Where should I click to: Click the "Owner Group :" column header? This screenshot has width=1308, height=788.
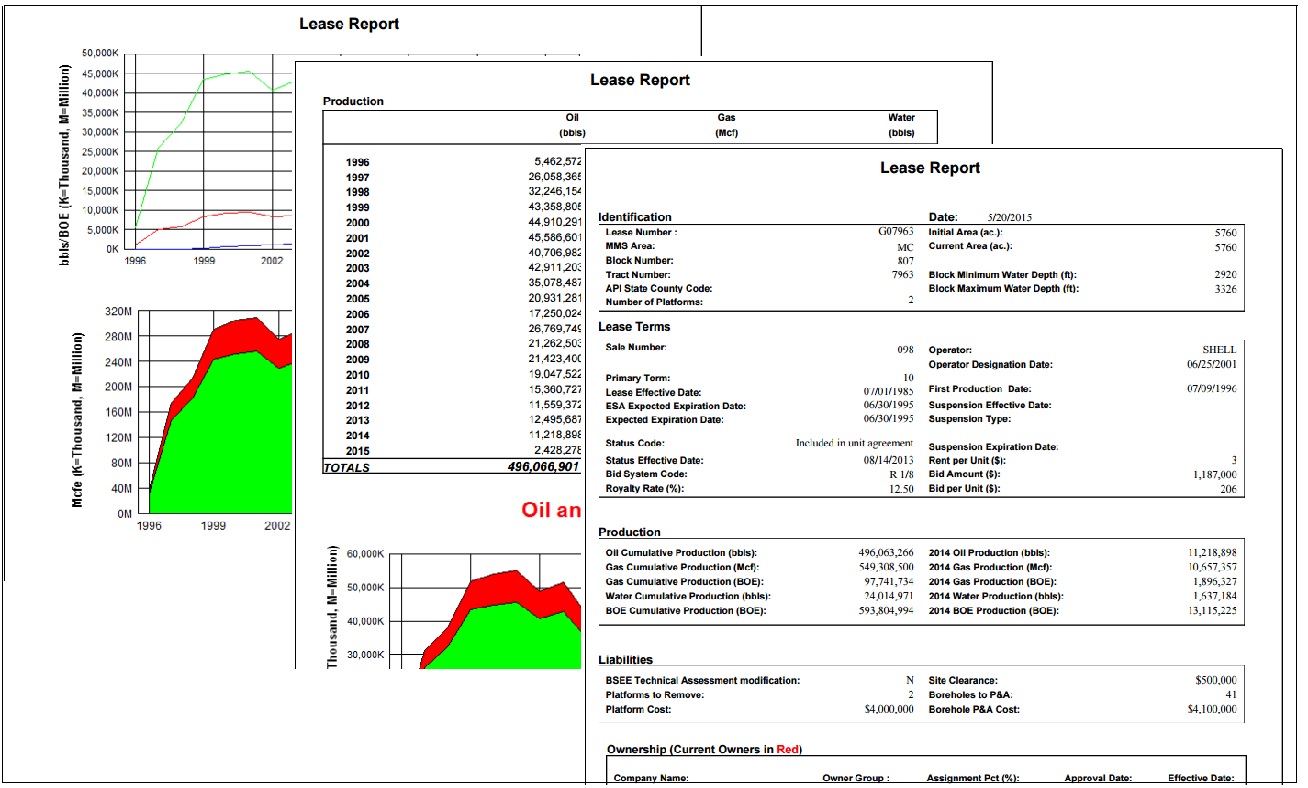[x=856, y=778]
